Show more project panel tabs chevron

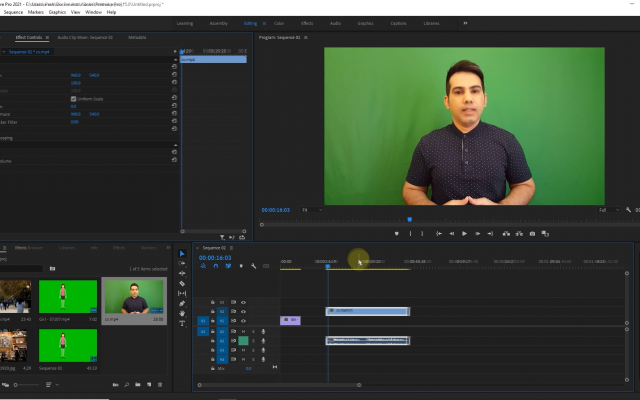pyautogui.click(x=168, y=248)
